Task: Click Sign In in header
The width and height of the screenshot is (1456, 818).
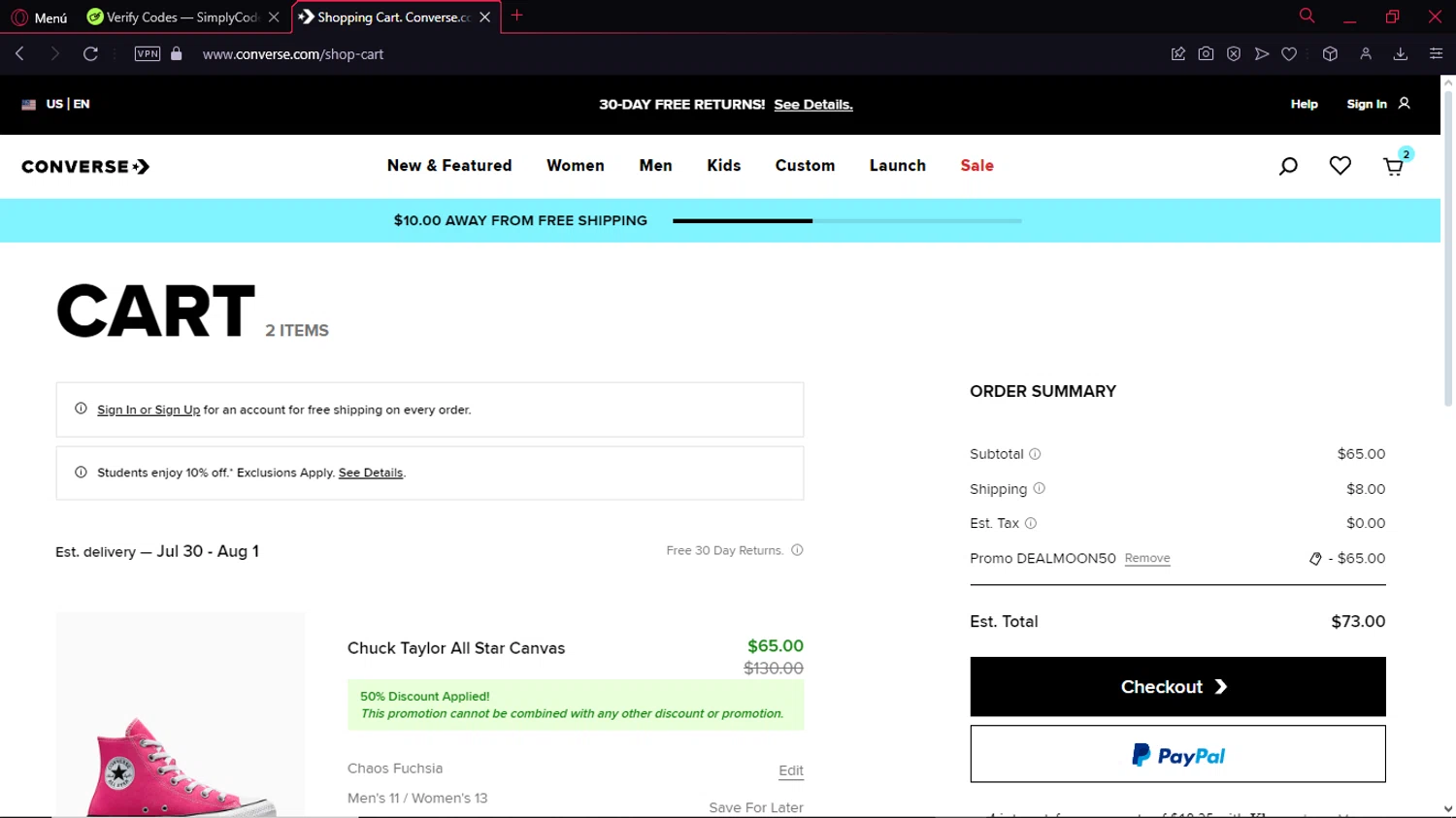Action: [x=1367, y=104]
